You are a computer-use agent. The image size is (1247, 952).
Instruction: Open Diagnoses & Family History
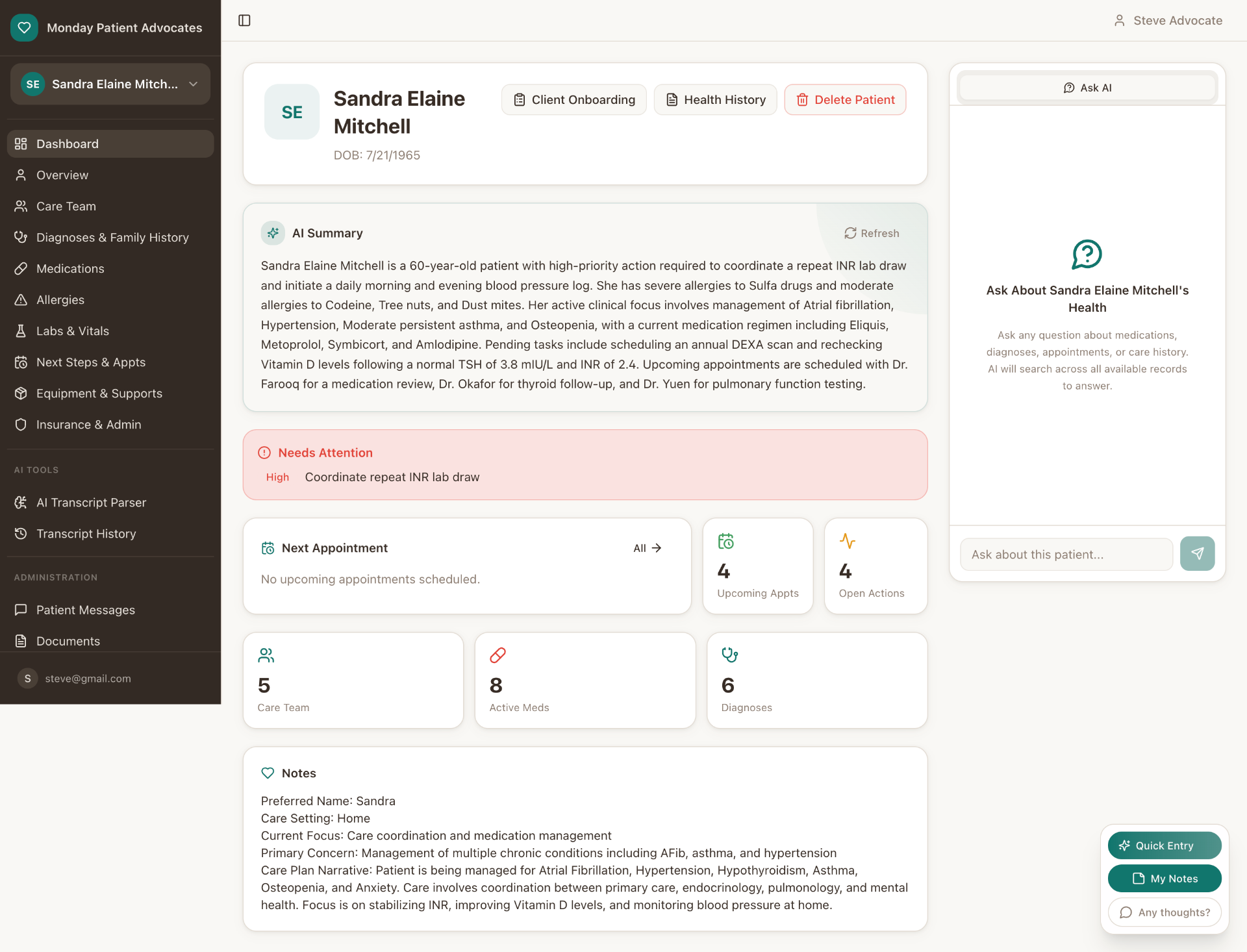point(110,237)
